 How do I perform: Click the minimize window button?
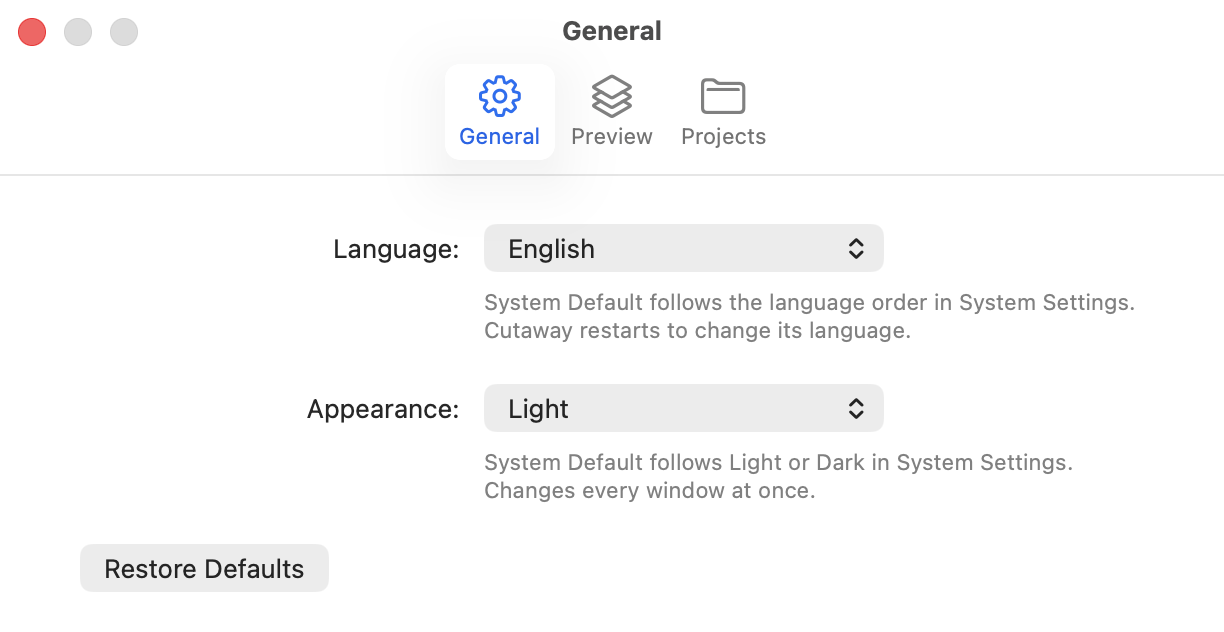pos(78,32)
